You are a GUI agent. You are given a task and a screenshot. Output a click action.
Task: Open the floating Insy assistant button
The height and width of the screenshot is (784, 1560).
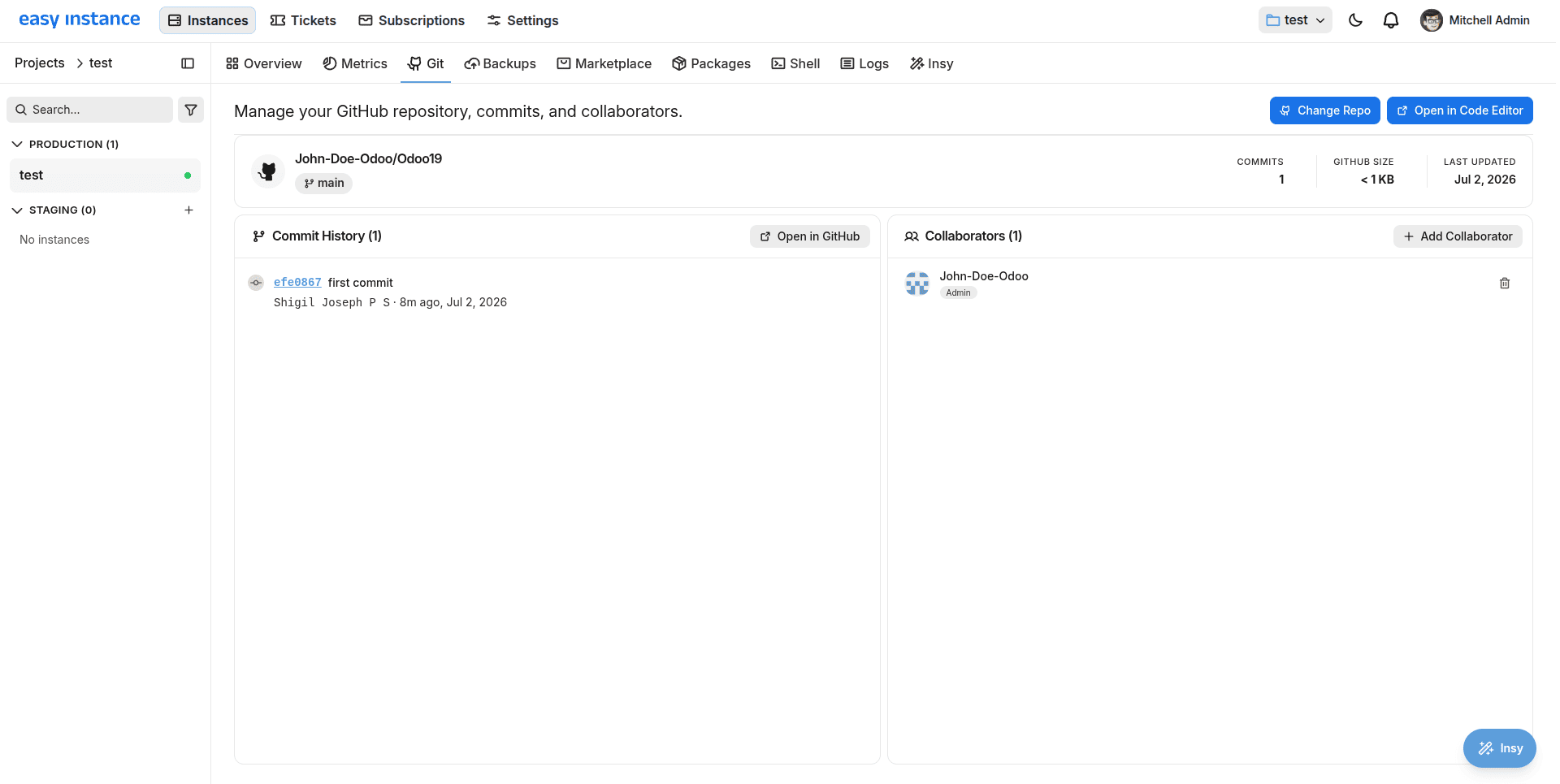(1499, 748)
